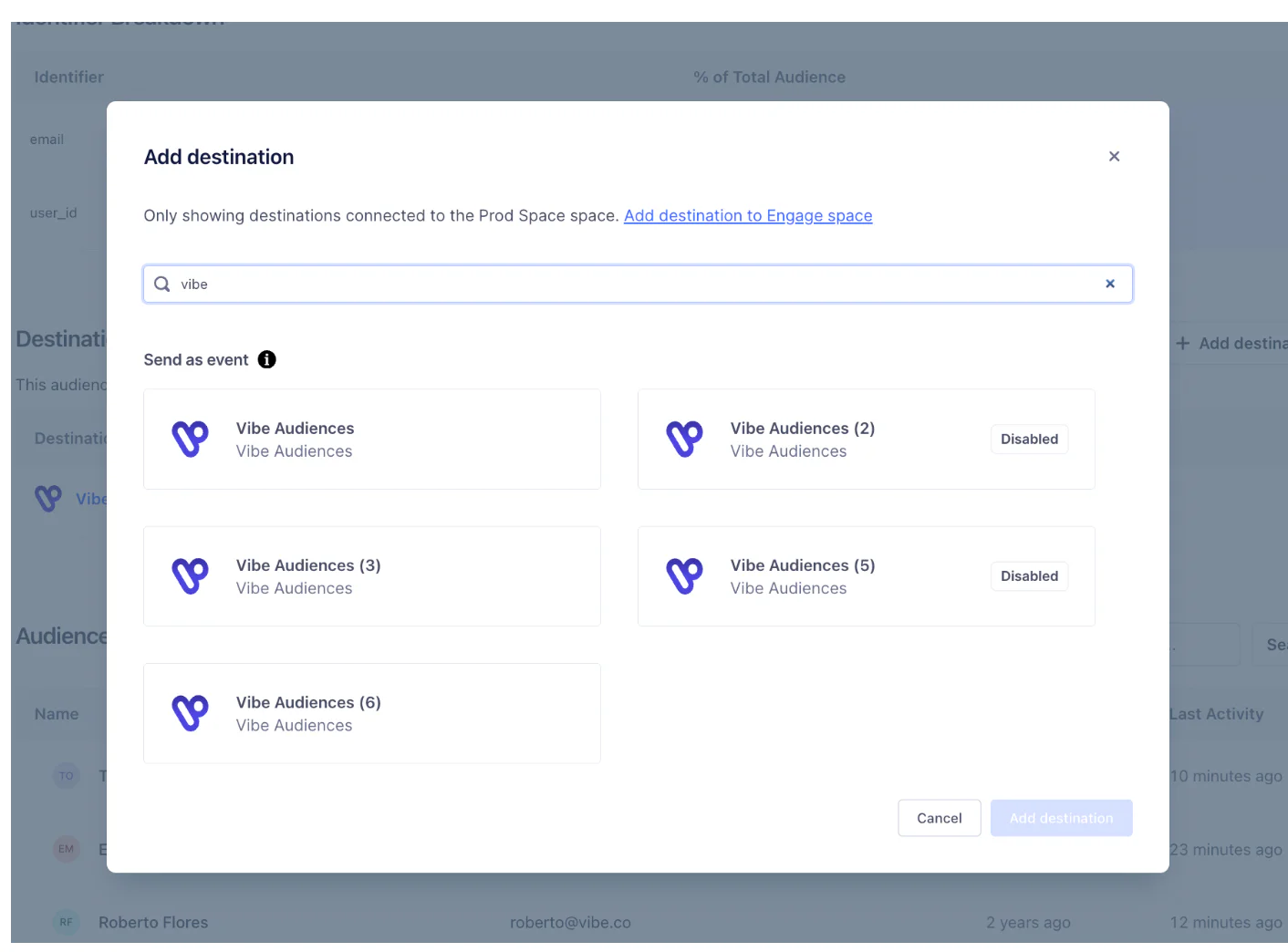
Task: Click TO avatar in background list
Action: pyautogui.click(x=67, y=776)
